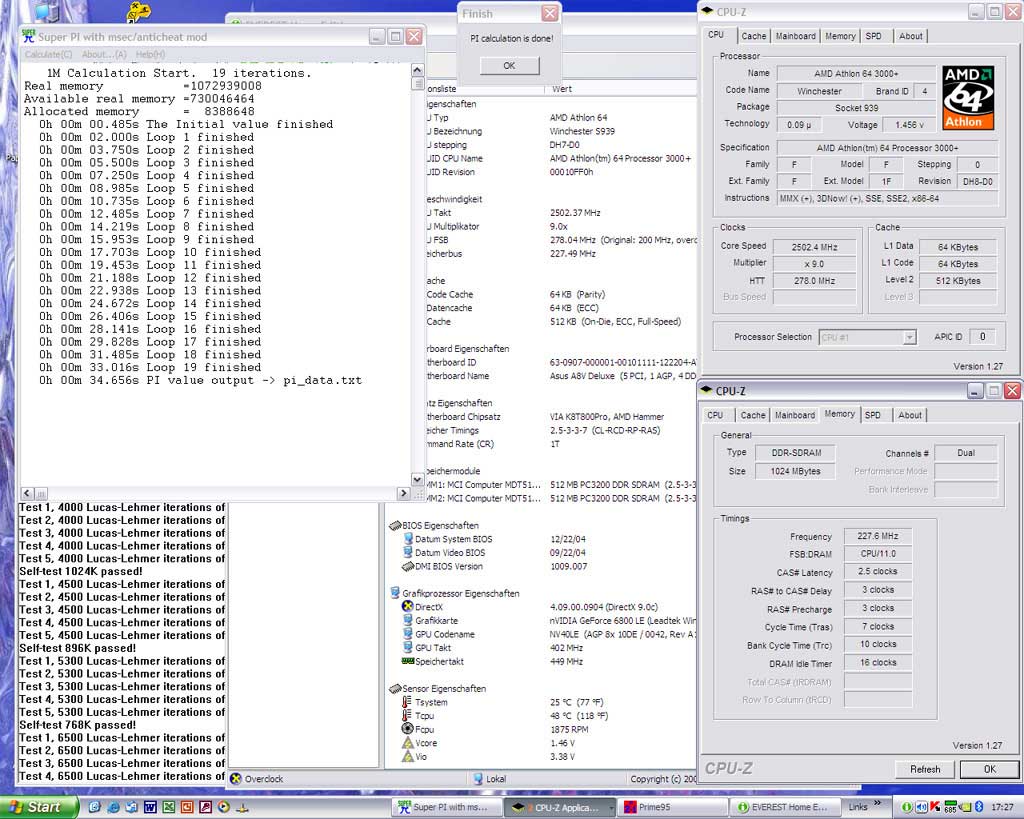Expand the CPU-Z taskbar group arrow
1024x819 pixels.
tap(612, 808)
